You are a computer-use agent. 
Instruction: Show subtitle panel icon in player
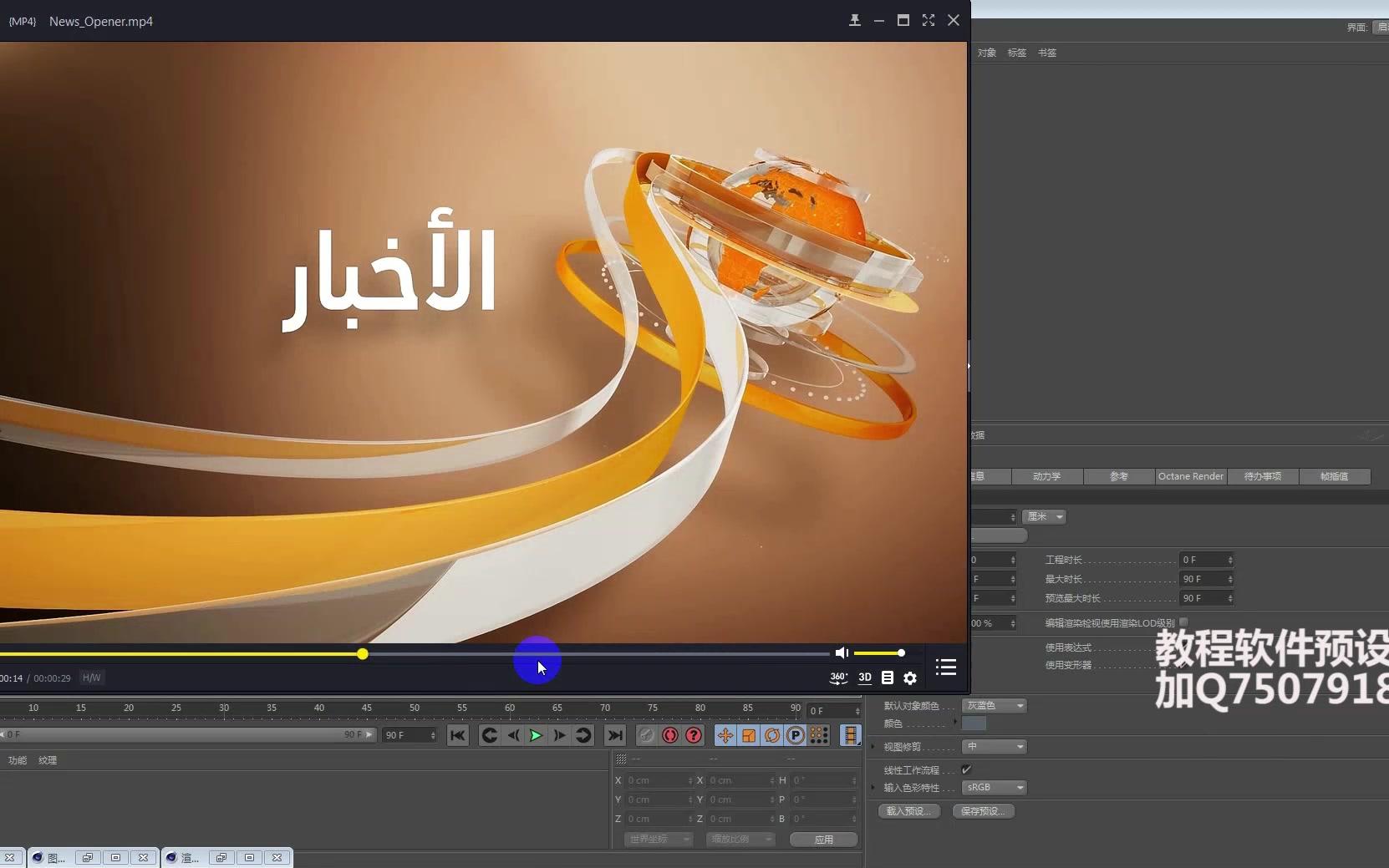(888, 678)
